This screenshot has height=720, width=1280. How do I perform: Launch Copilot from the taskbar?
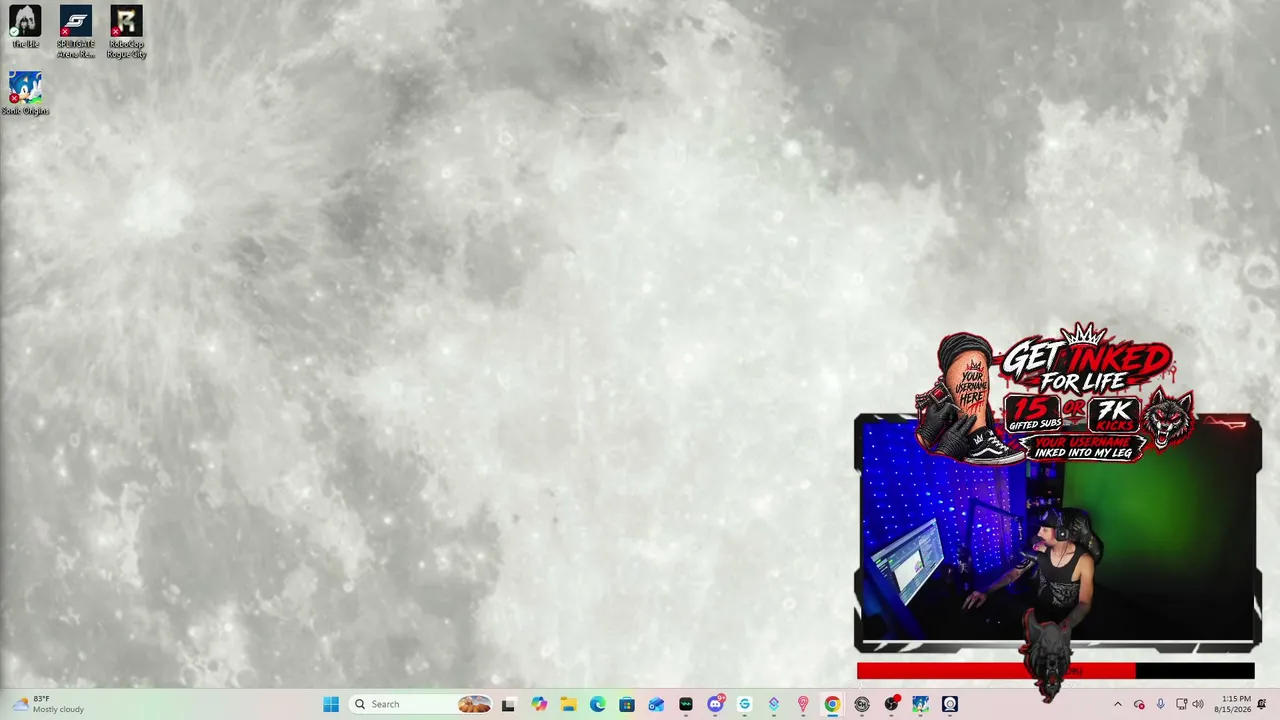pyautogui.click(x=539, y=704)
